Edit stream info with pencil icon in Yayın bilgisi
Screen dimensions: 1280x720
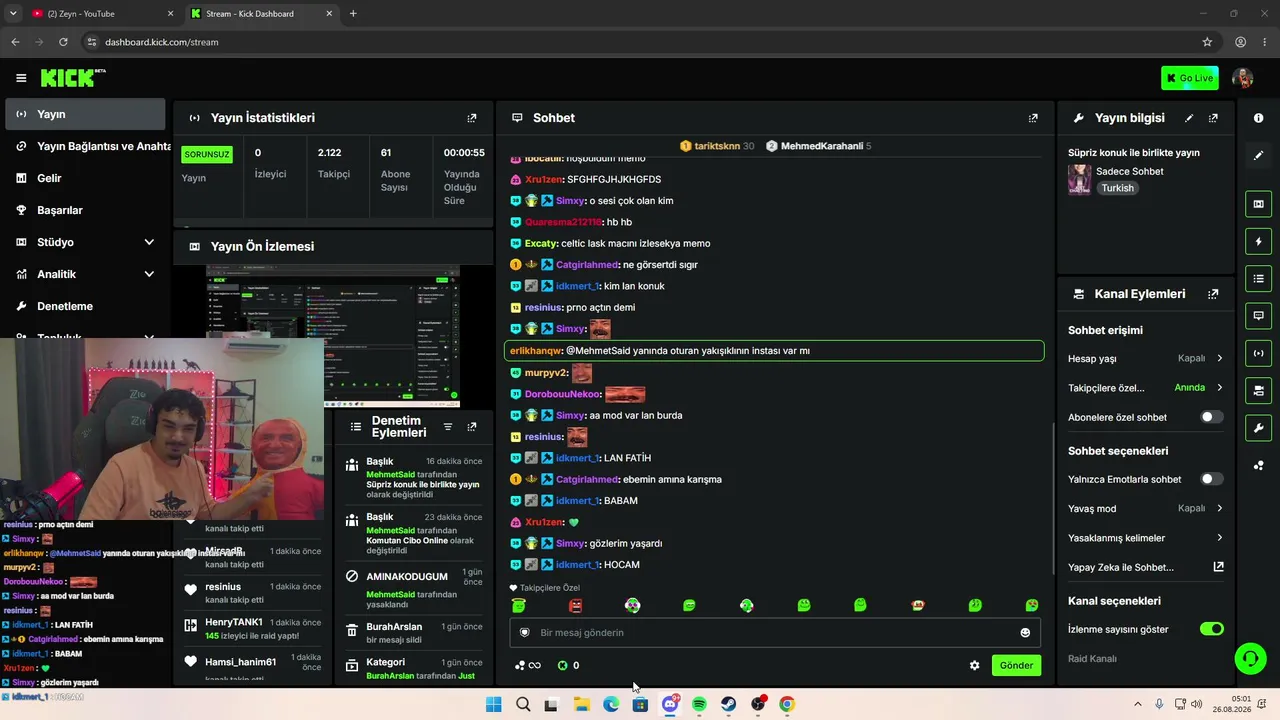click(1189, 118)
